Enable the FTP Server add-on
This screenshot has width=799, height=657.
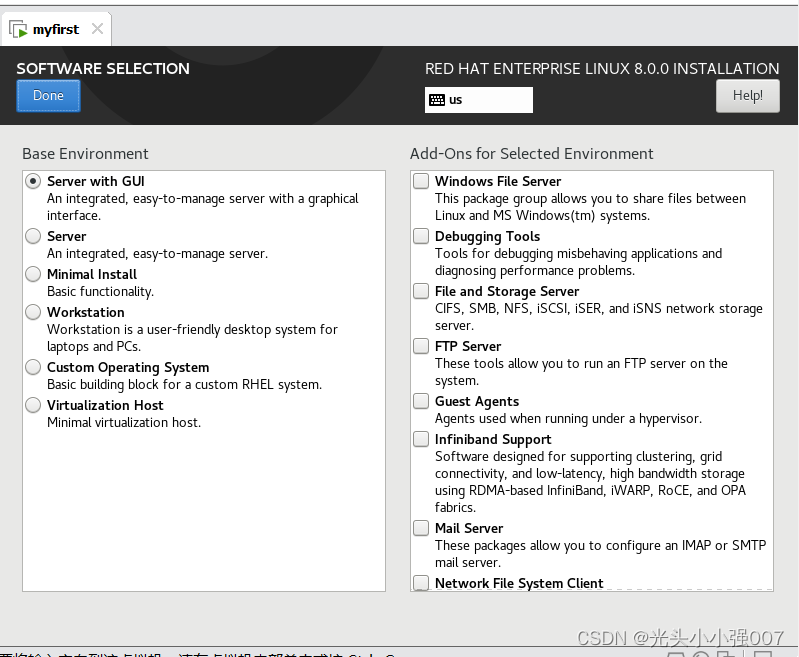[421, 347]
